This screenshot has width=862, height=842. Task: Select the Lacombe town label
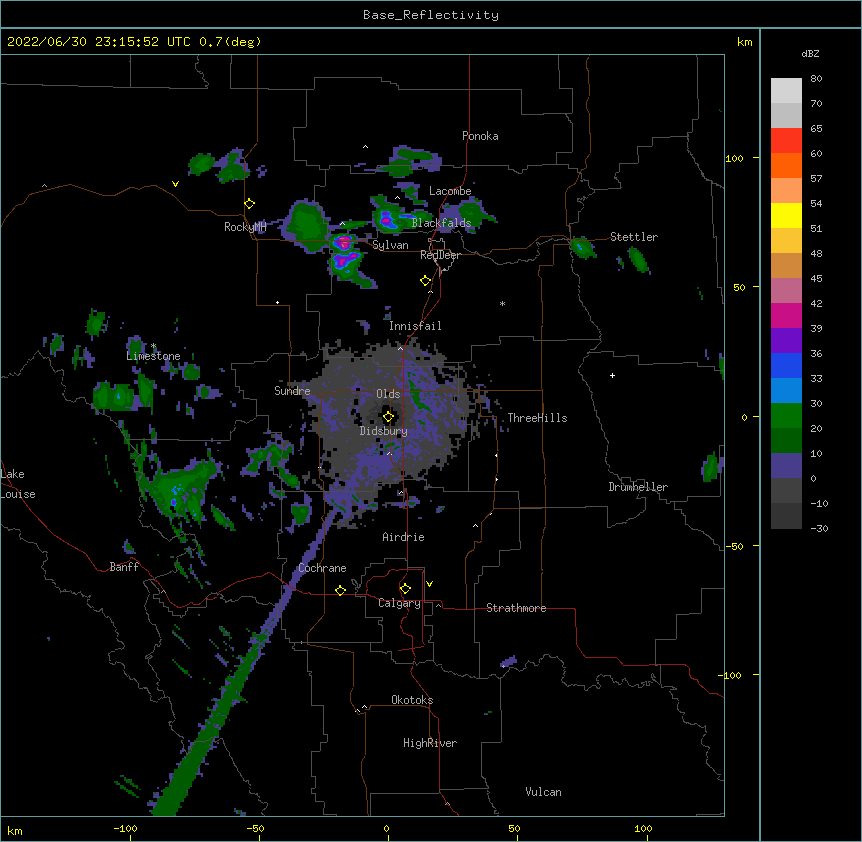(x=450, y=191)
